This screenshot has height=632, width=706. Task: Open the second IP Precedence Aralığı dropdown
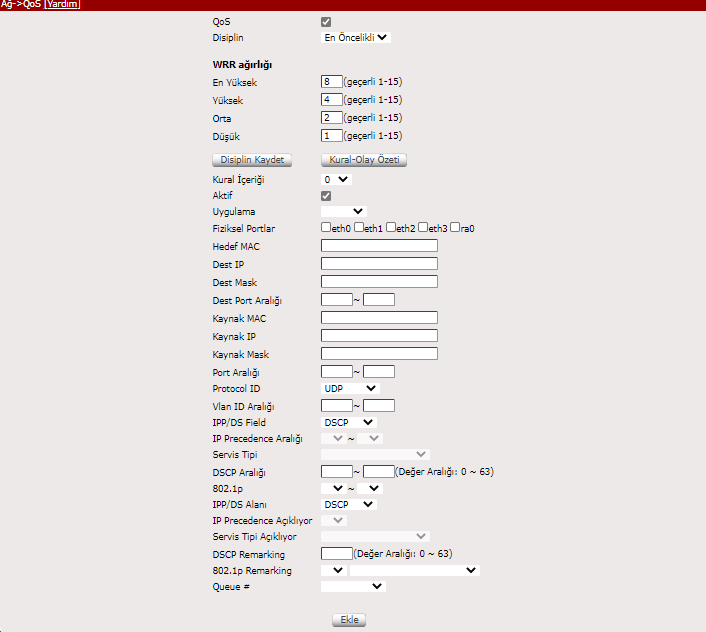(x=370, y=438)
